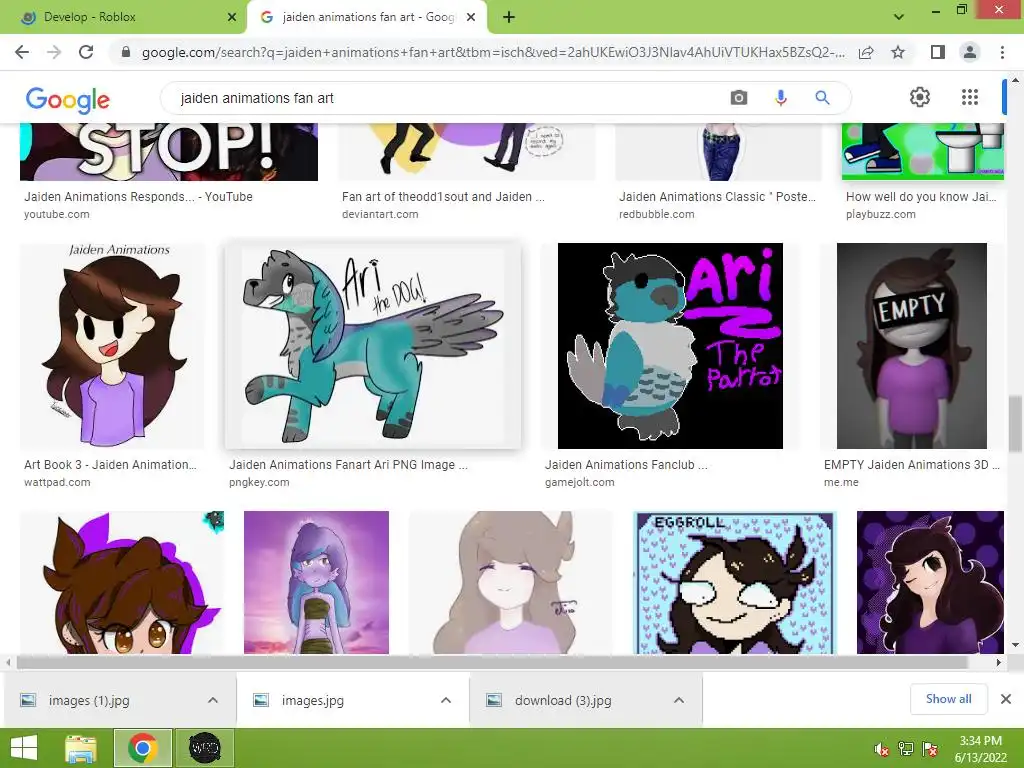Open a new browser tab
Image resolution: width=1024 pixels, height=768 pixels.
click(509, 17)
